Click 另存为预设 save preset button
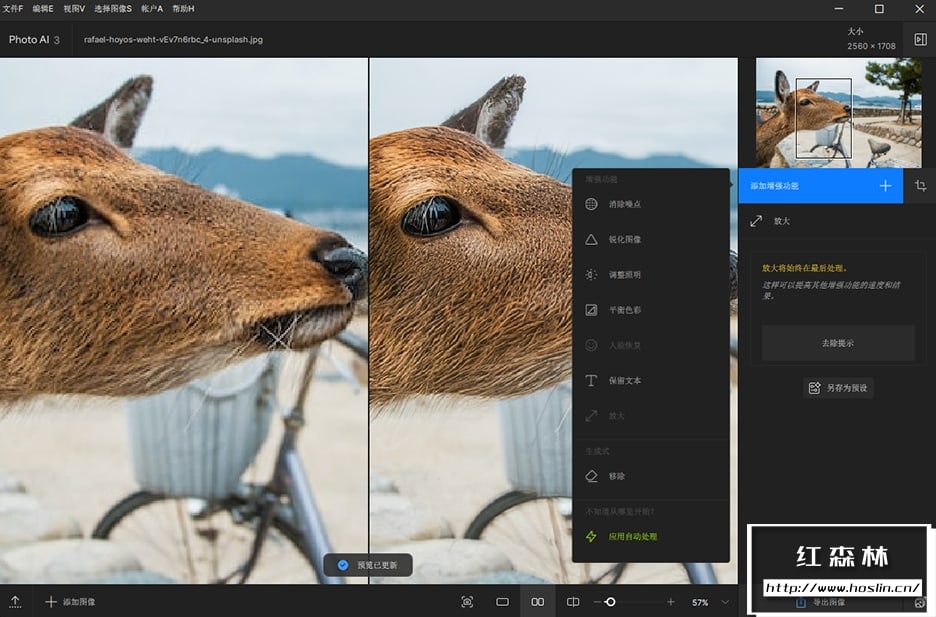Viewport: 936px width, 617px height. (x=838, y=387)
